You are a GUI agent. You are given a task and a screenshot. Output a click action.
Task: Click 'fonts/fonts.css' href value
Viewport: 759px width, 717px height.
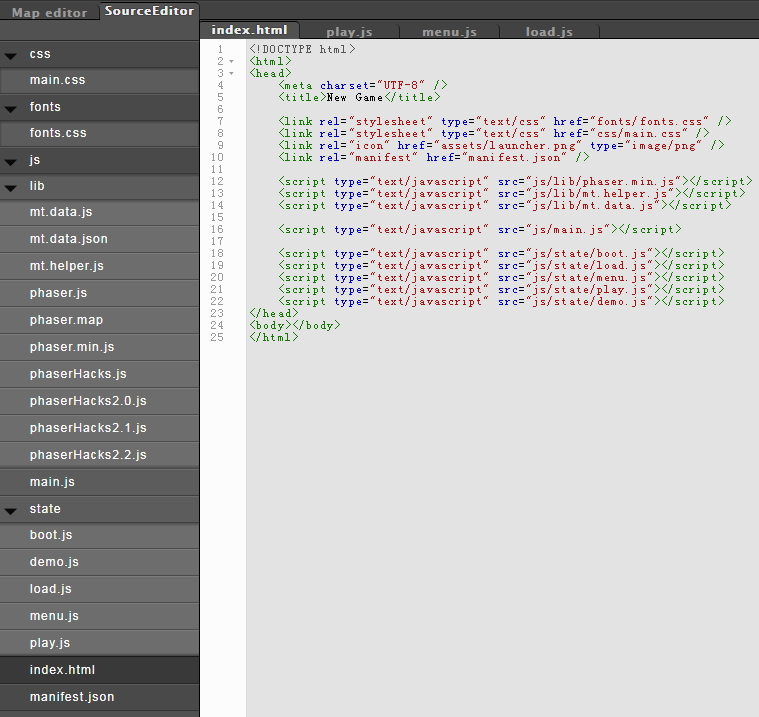pos(650,122)
